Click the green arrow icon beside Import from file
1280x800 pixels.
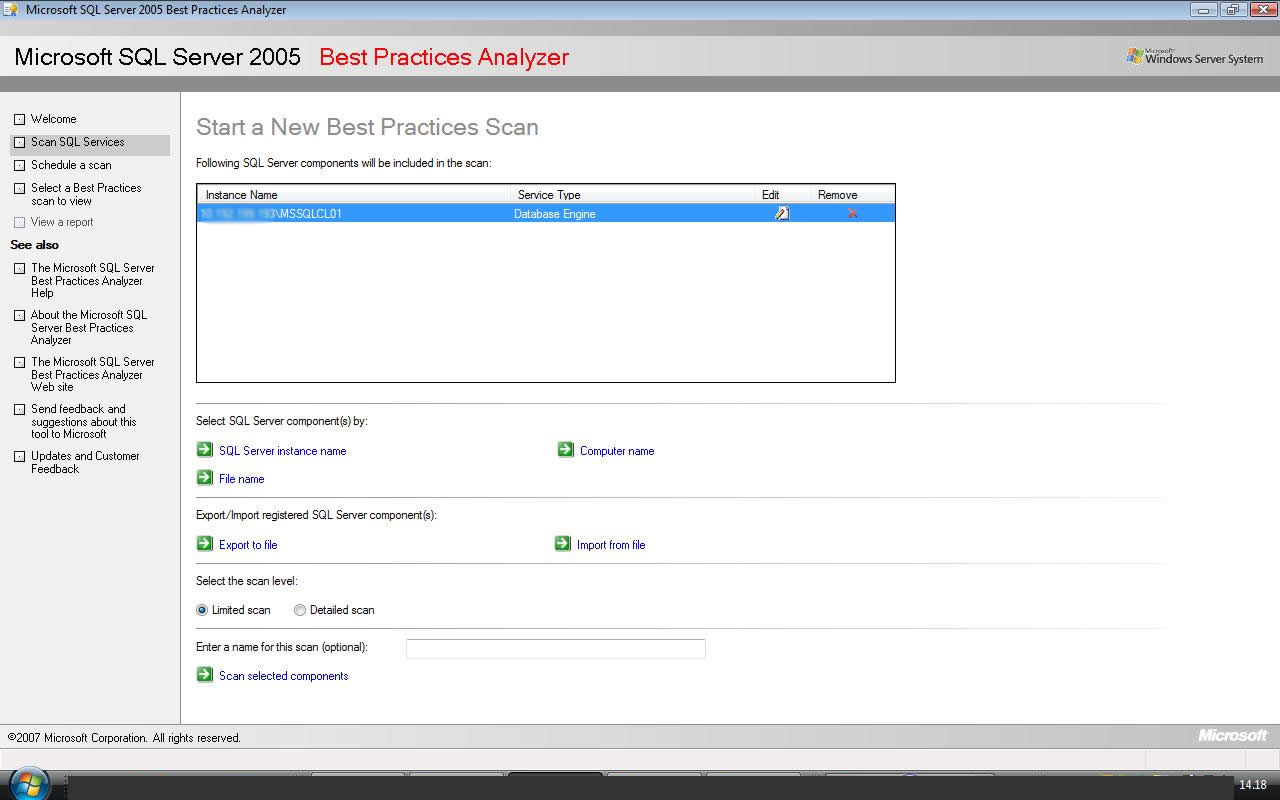563,544
